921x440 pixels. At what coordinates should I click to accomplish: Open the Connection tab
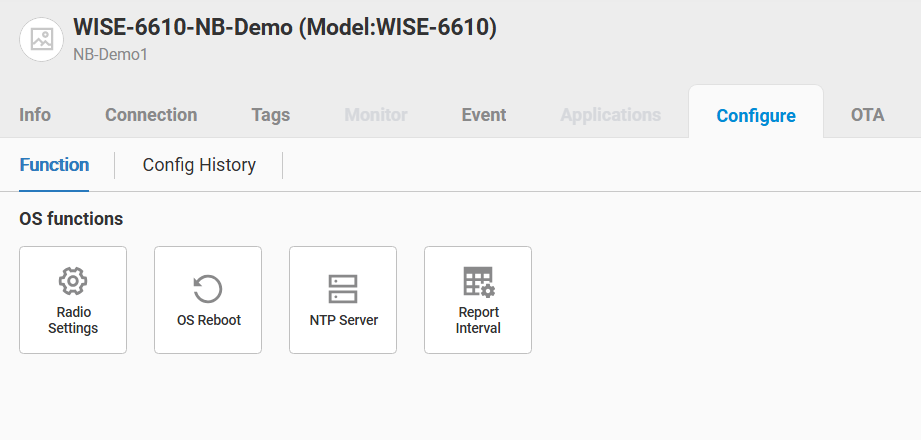(x=151, y=115)
